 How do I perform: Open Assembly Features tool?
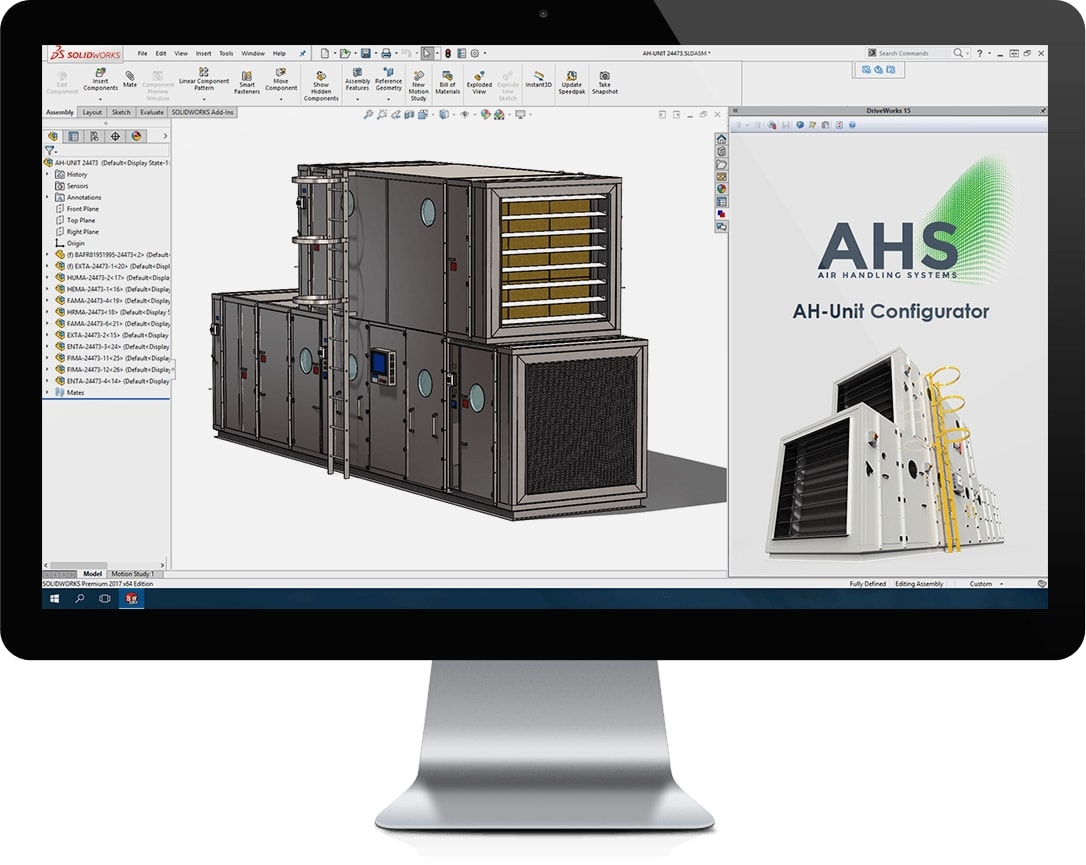(x=357, y=80)
